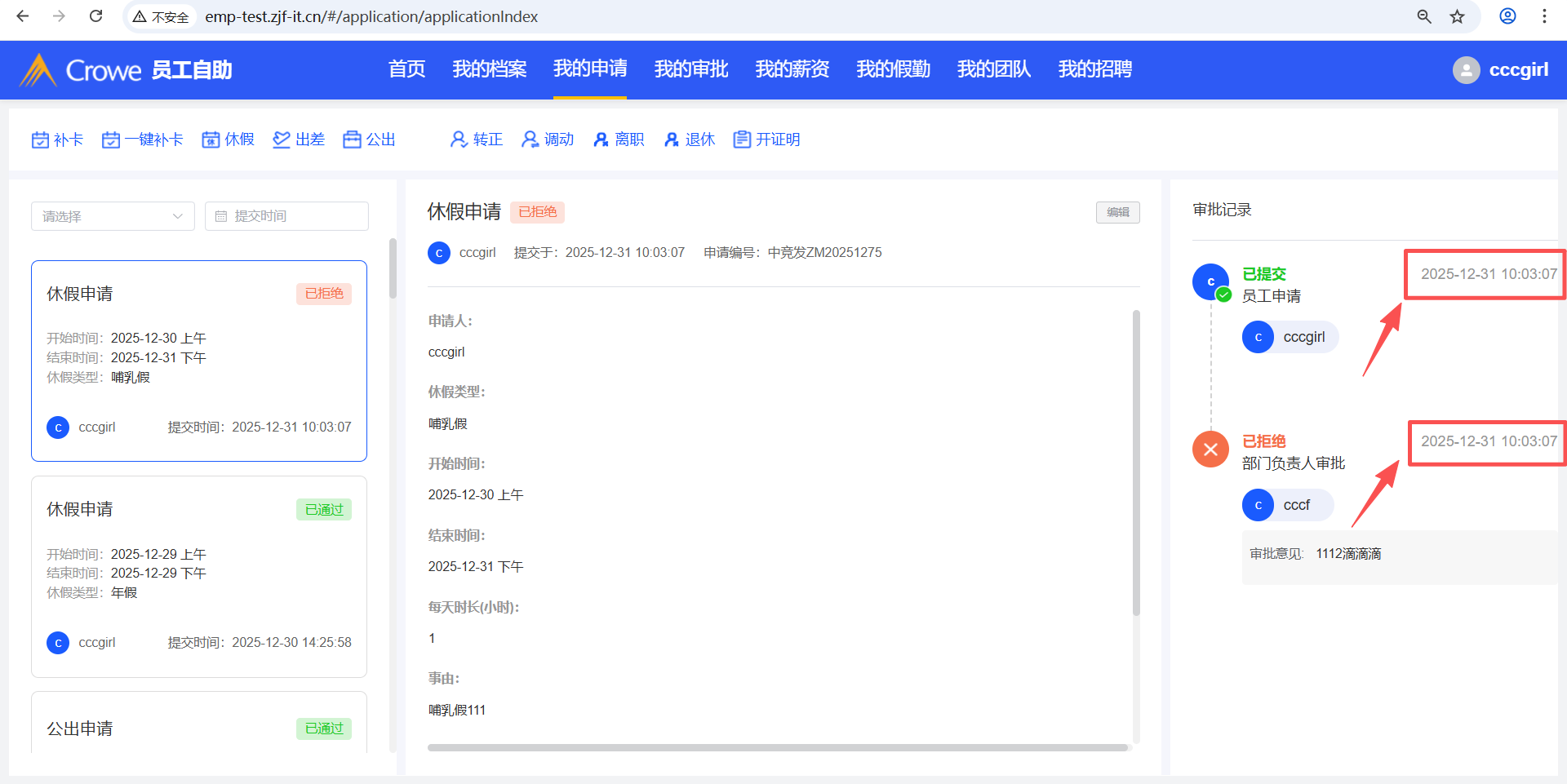Screen dimensions: 1567x784
Task: Click the site security warning icon
Action: [140, 16]
